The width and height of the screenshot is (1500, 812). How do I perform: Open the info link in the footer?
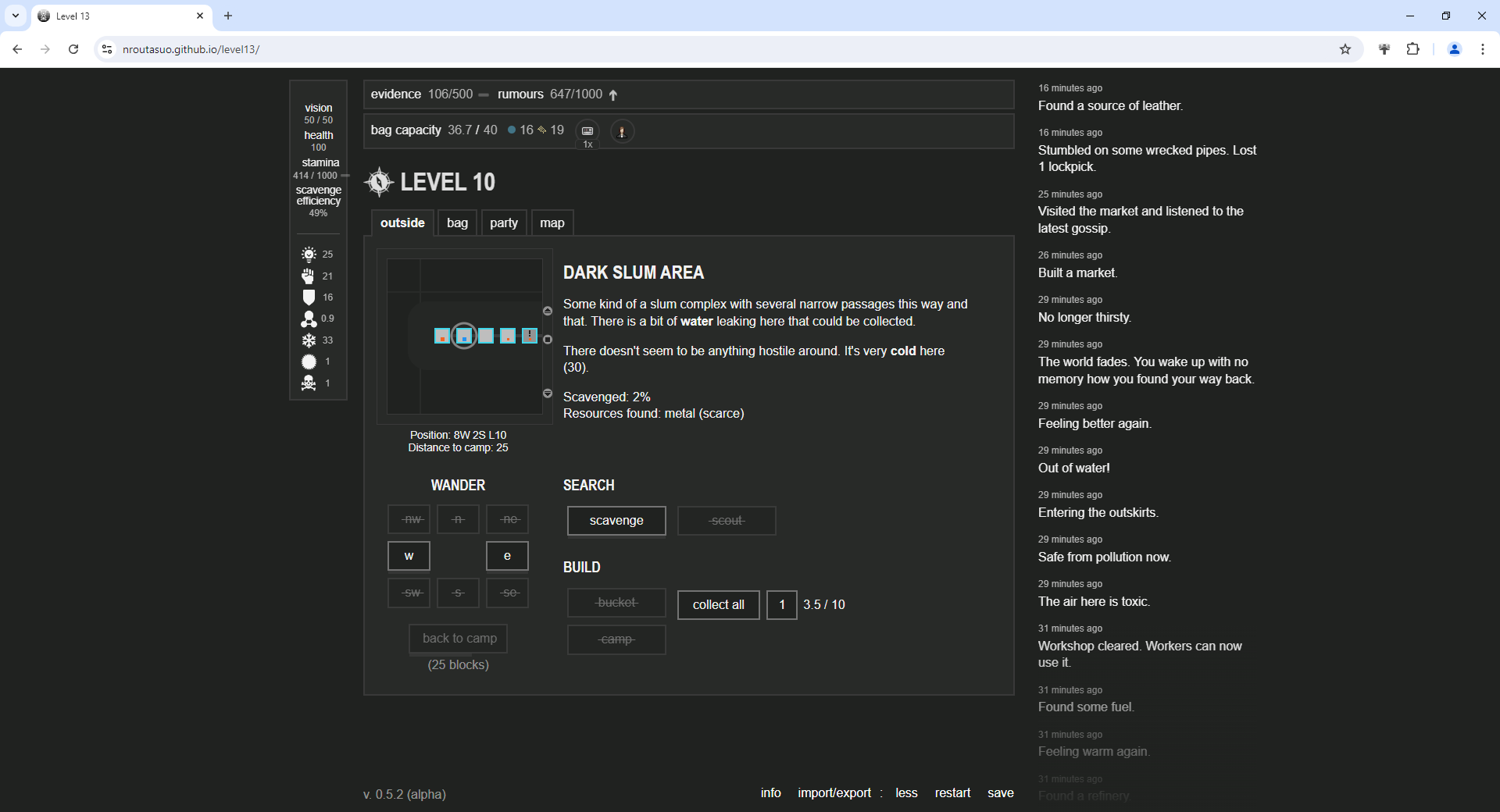[771, 793]
